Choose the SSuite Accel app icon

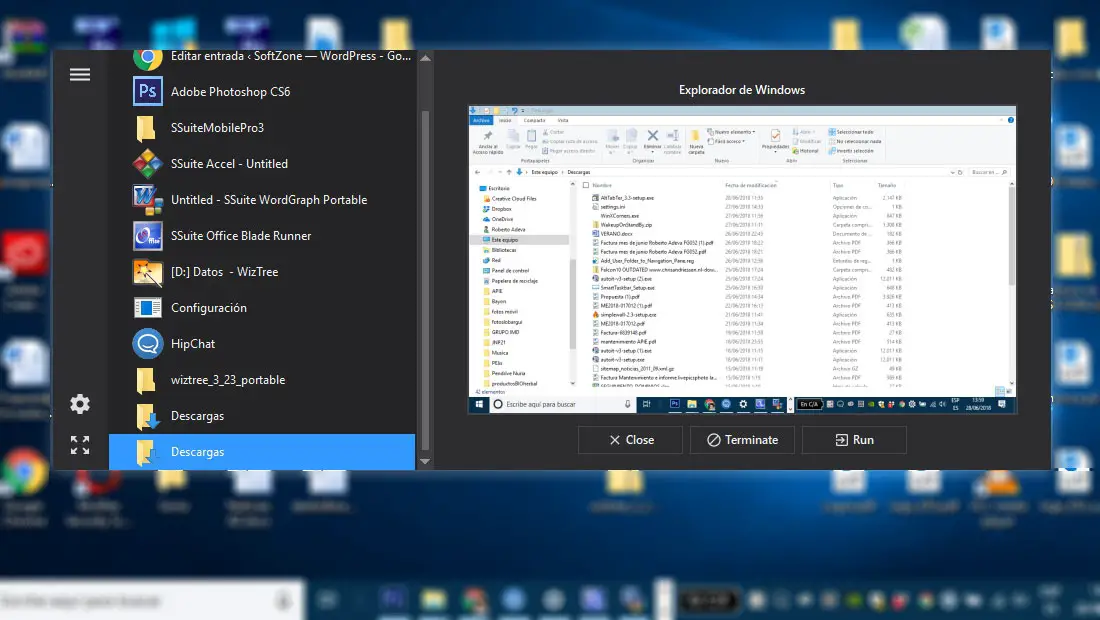[148, 164]
